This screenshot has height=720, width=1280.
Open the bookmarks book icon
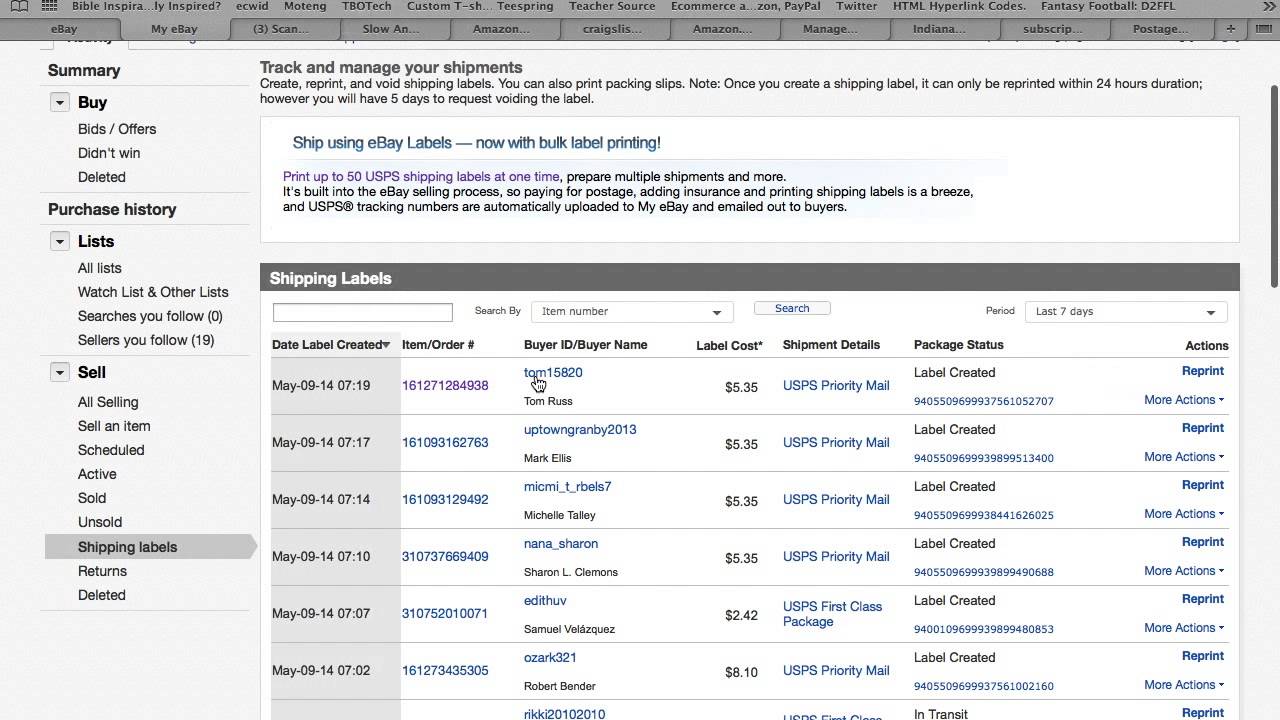[19, 6]
